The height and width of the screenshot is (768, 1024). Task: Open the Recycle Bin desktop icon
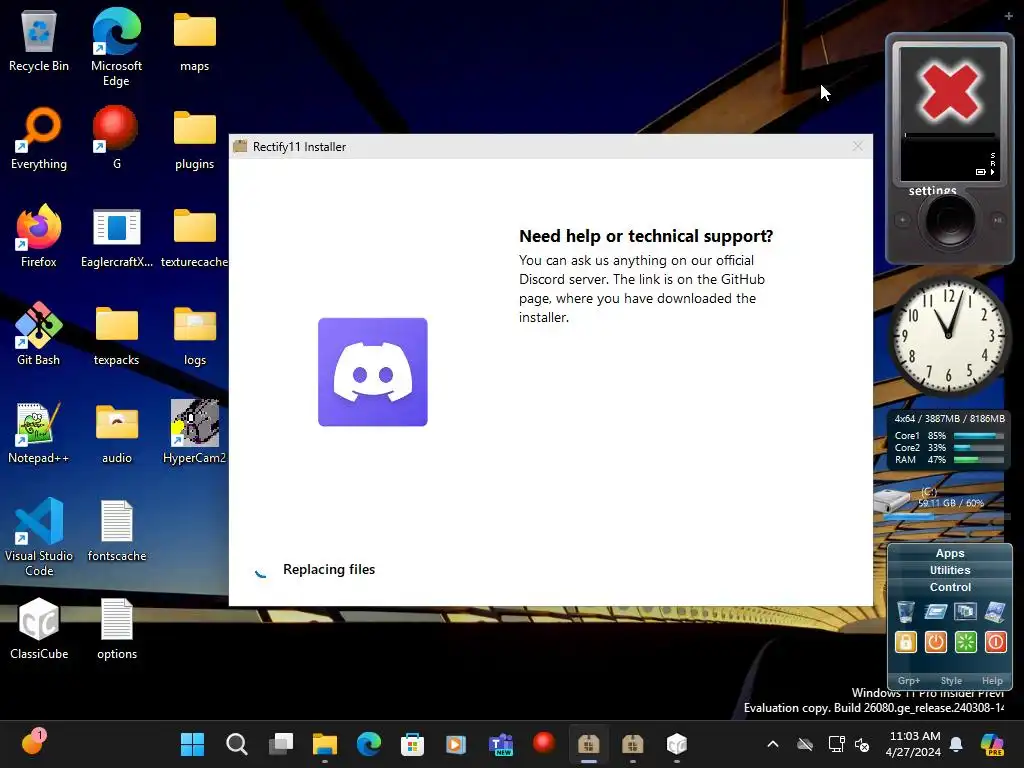click(x=39, y=41)
